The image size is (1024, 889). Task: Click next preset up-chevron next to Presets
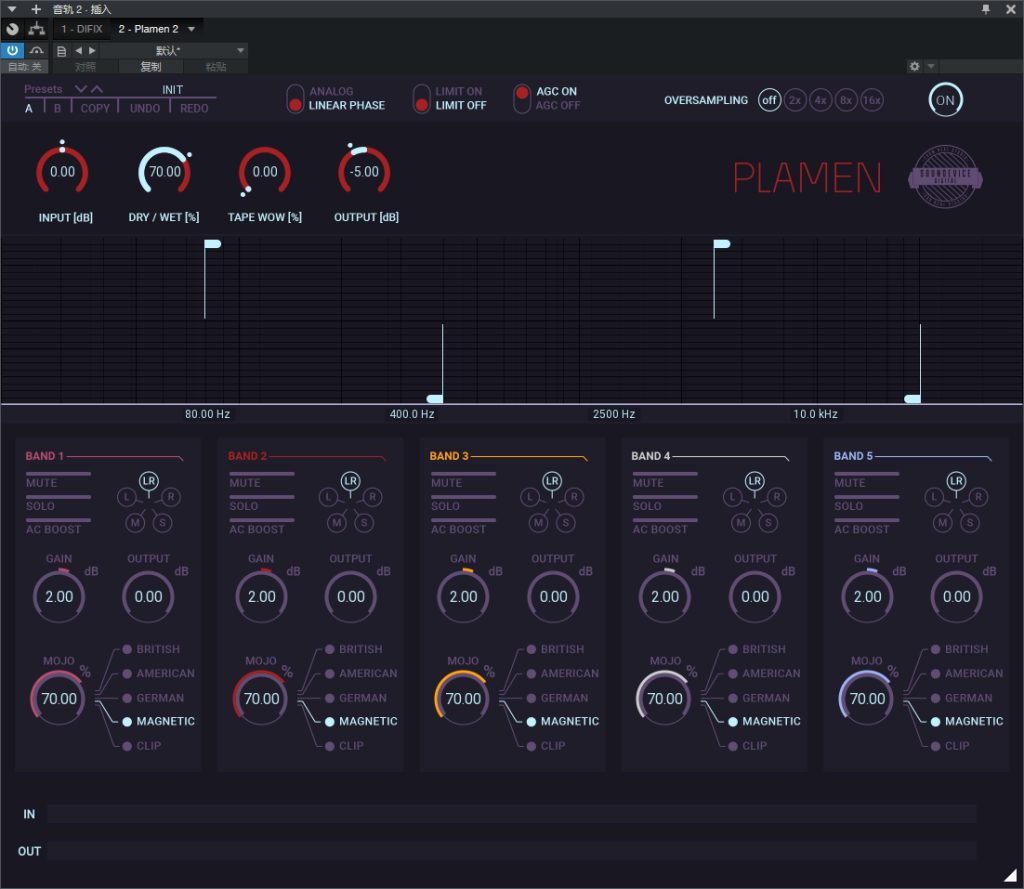(x=97, y=89)
